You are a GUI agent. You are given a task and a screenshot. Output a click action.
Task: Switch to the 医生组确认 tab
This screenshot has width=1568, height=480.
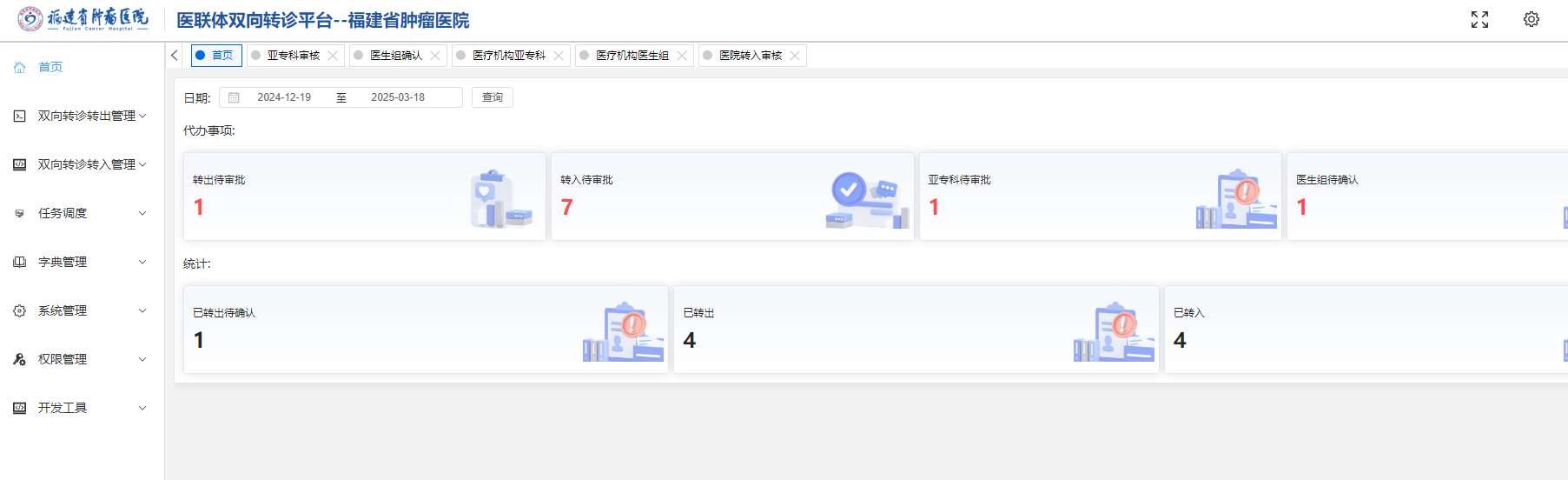pos(396,56)
